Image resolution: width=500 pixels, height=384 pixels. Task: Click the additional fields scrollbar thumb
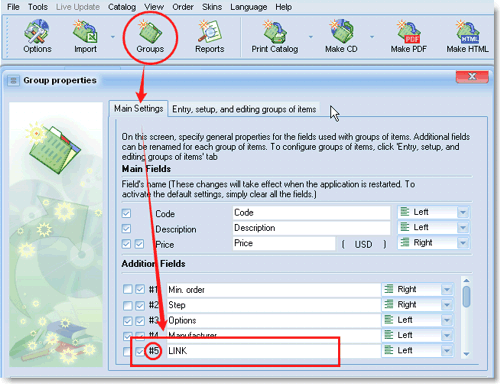pyautogui.click(x=467, y=297)
